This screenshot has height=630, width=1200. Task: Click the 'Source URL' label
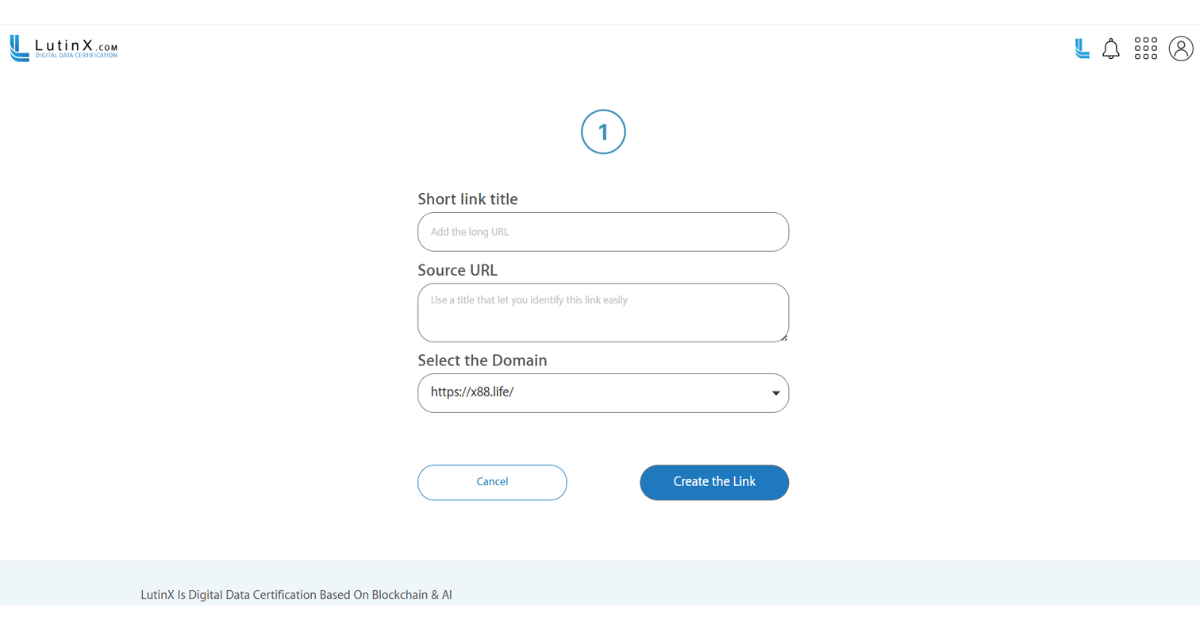click(x=457, y=270)
